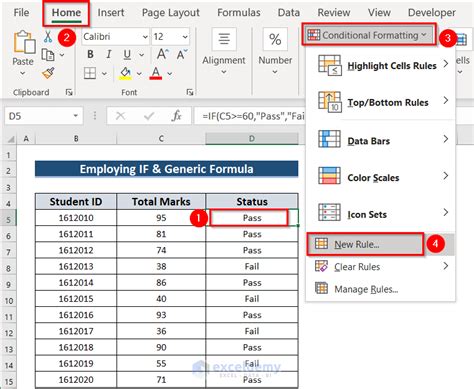Select column B header

point(76,139)
